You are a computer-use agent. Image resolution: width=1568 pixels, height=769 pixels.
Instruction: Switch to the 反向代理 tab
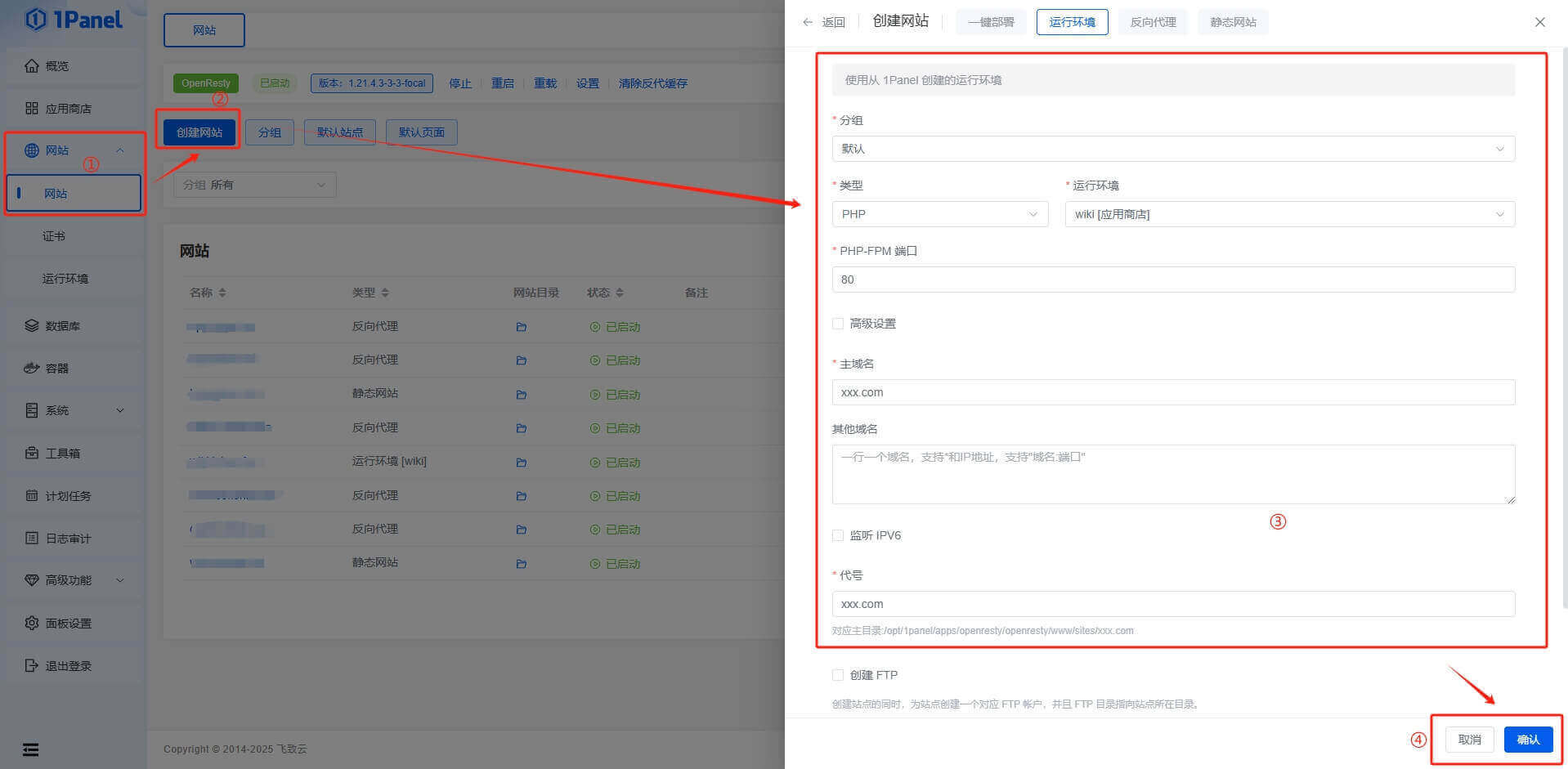1152,22
